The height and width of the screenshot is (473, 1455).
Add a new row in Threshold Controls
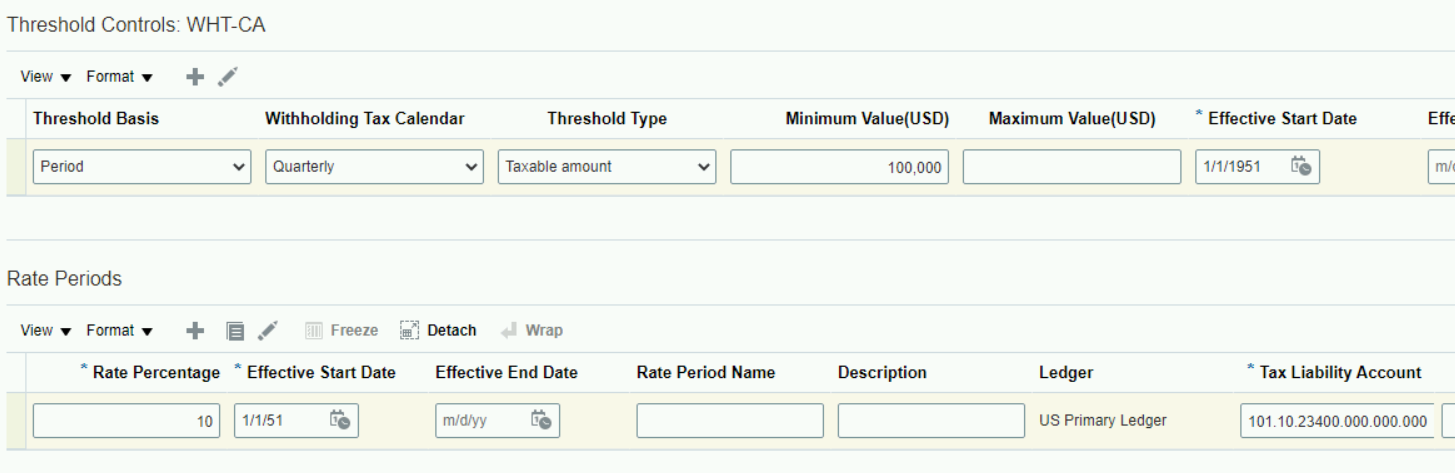click(196, 77)
